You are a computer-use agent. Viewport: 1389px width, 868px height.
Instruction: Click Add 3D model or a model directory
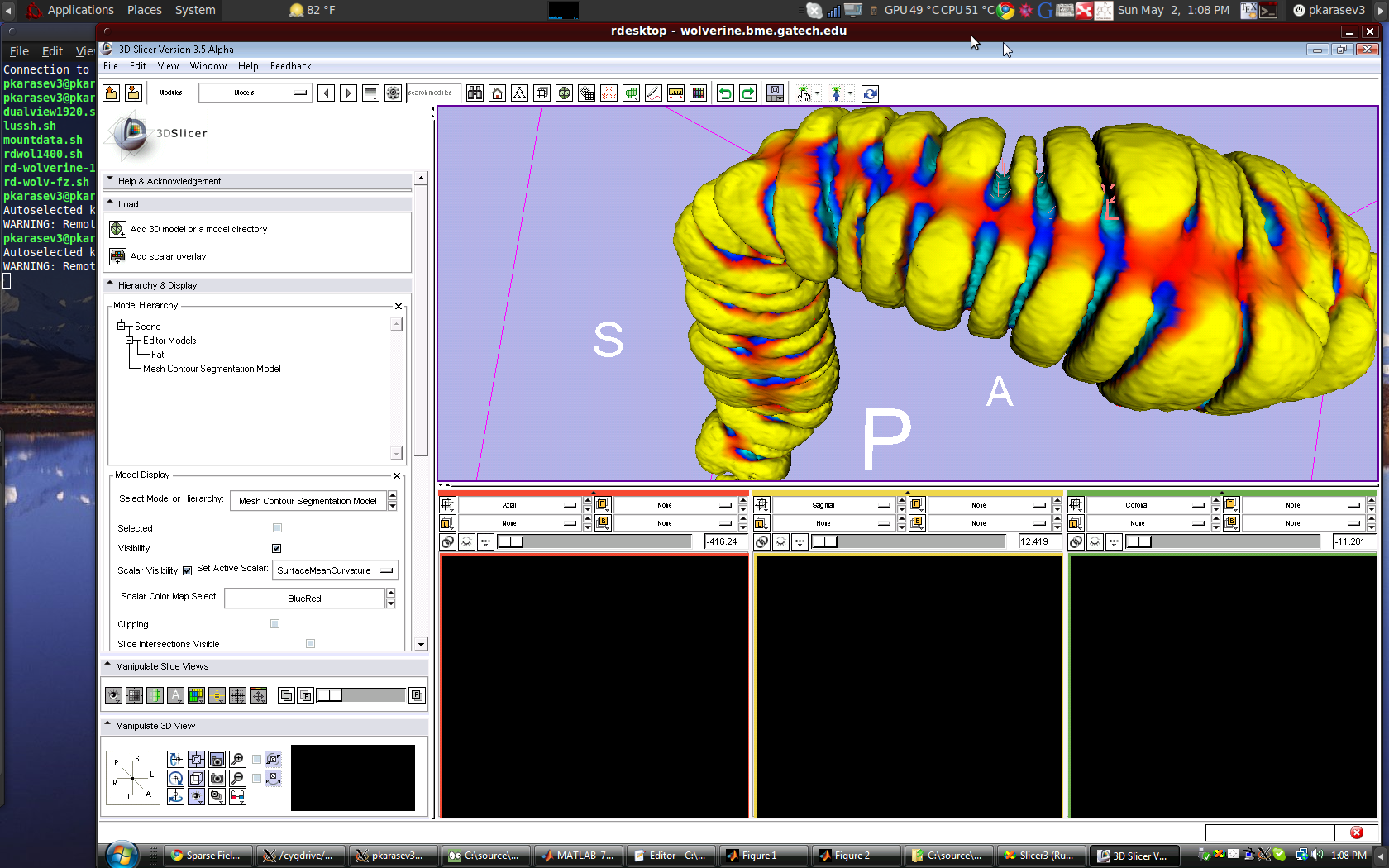pos(198,229)
